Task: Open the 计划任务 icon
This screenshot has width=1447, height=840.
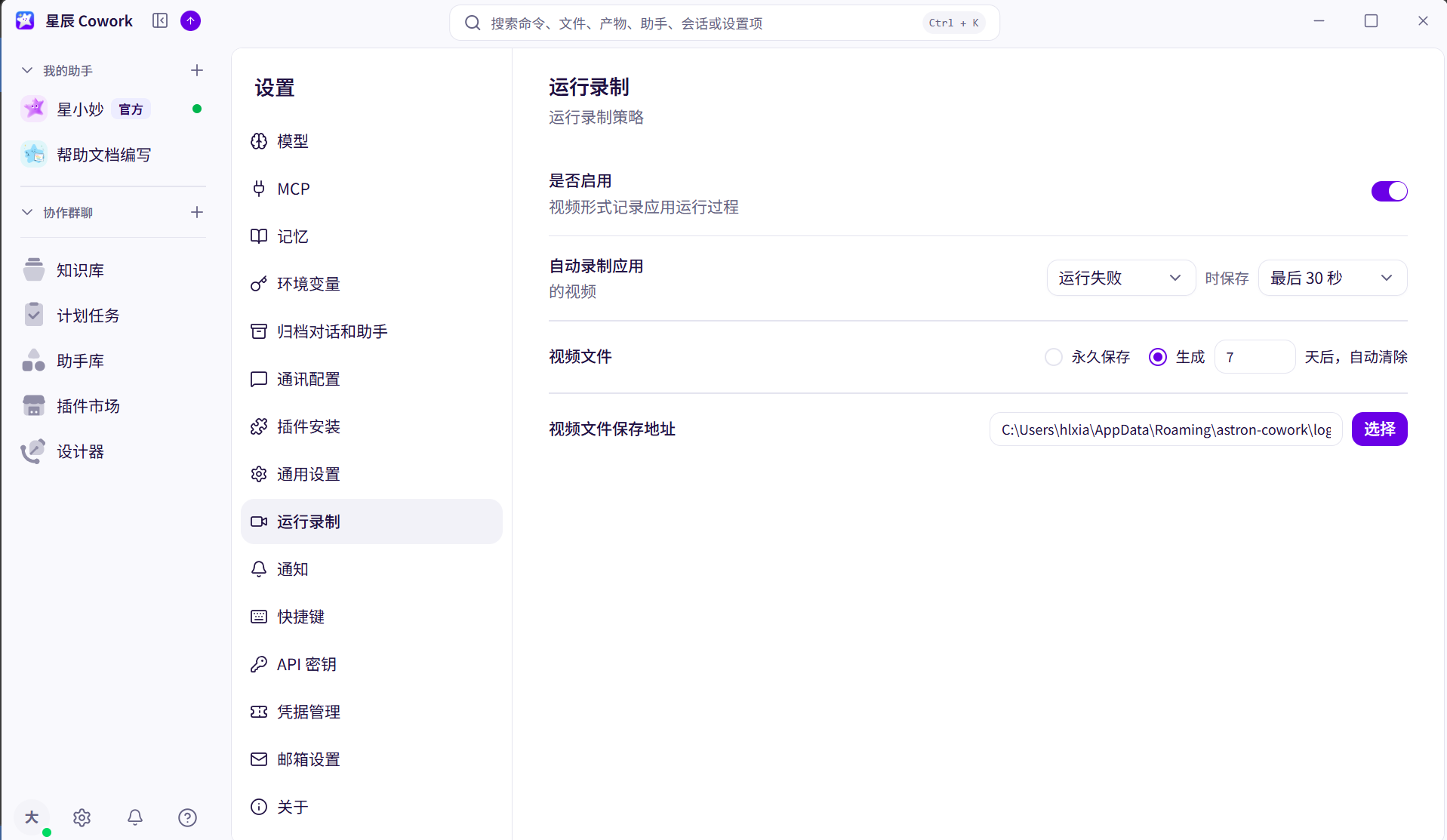Action: (x=34, y=315)
